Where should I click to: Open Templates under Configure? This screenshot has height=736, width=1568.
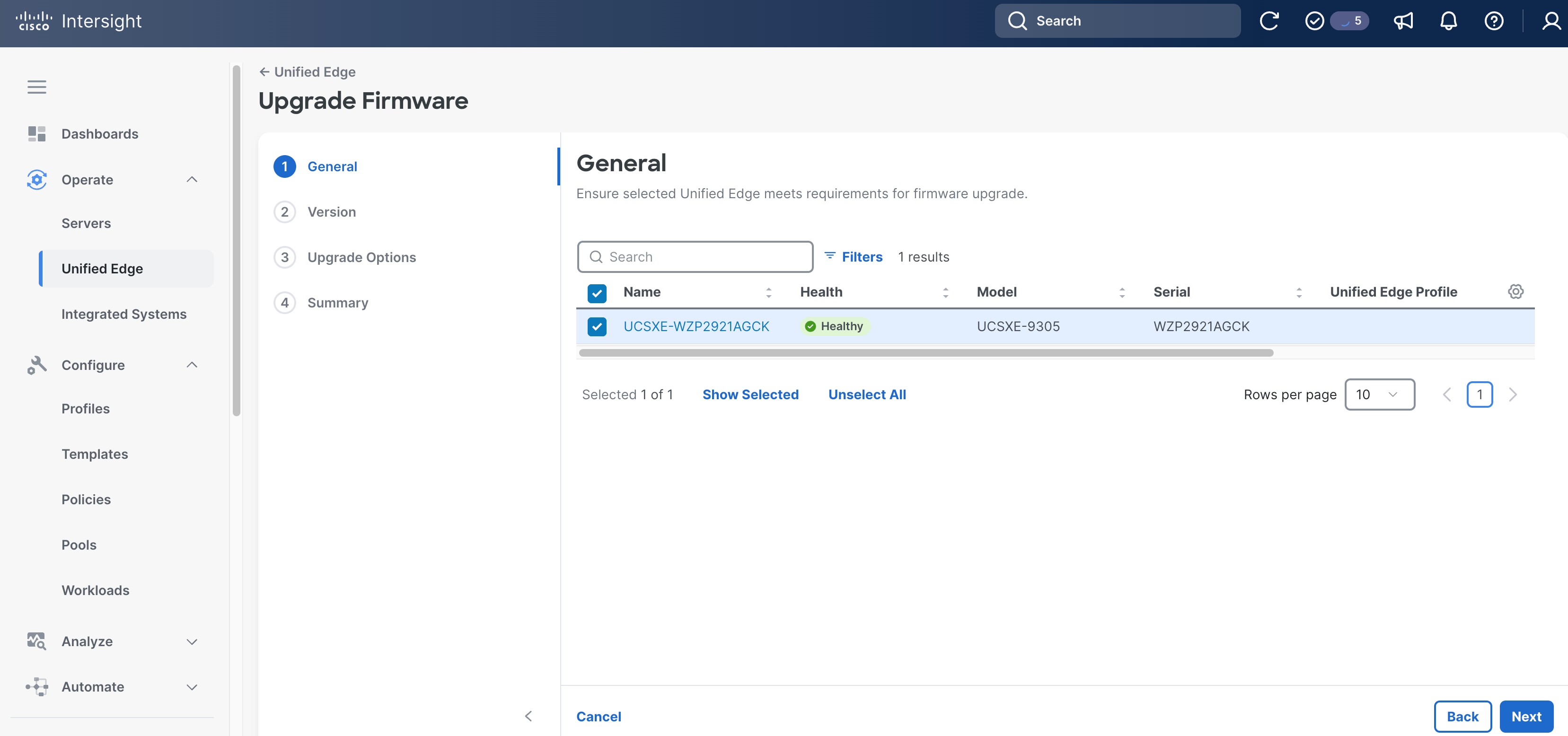(x=94, y=454)
